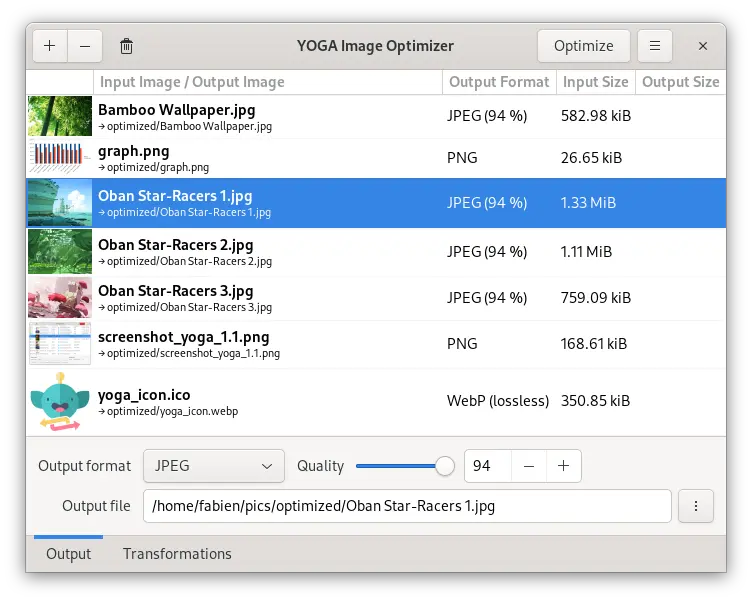Viewport: 752px width, 601px height.
Task: Click the plus icon to add images
Action: click(50, 46)
